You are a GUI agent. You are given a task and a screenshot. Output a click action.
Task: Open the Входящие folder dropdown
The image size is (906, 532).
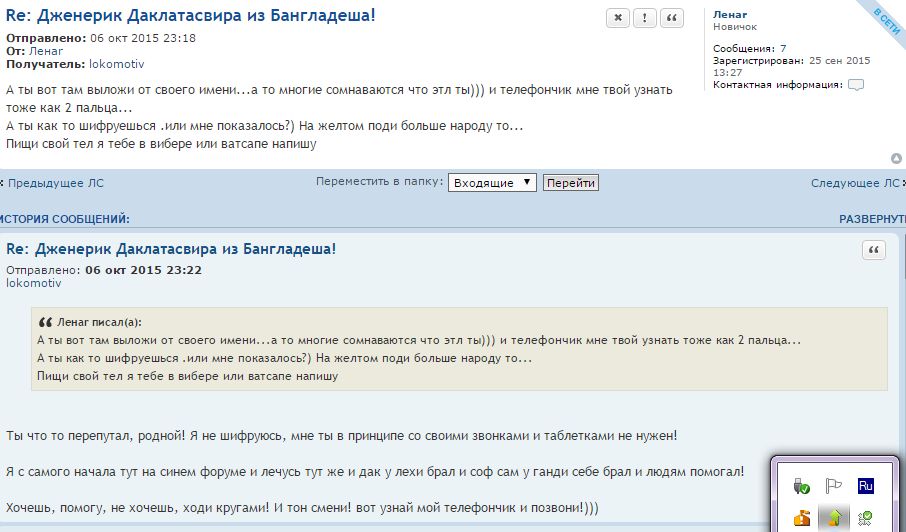pyautogui.click(x=492, y=183)
